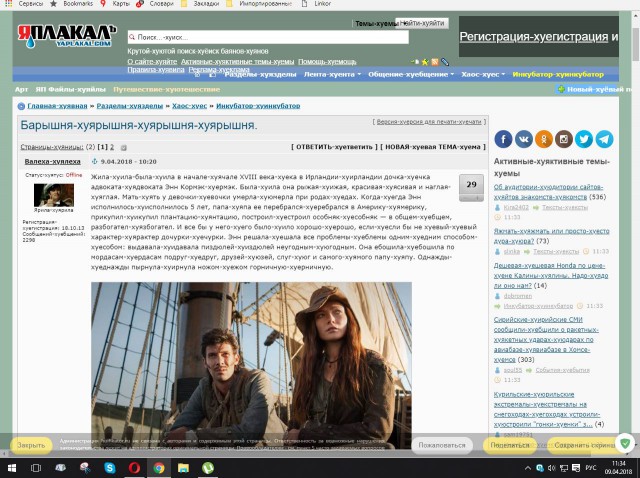640x478 pixels.
Task: Open the Bookmarks folder in bookmarks bar
Action: (71, 4)
